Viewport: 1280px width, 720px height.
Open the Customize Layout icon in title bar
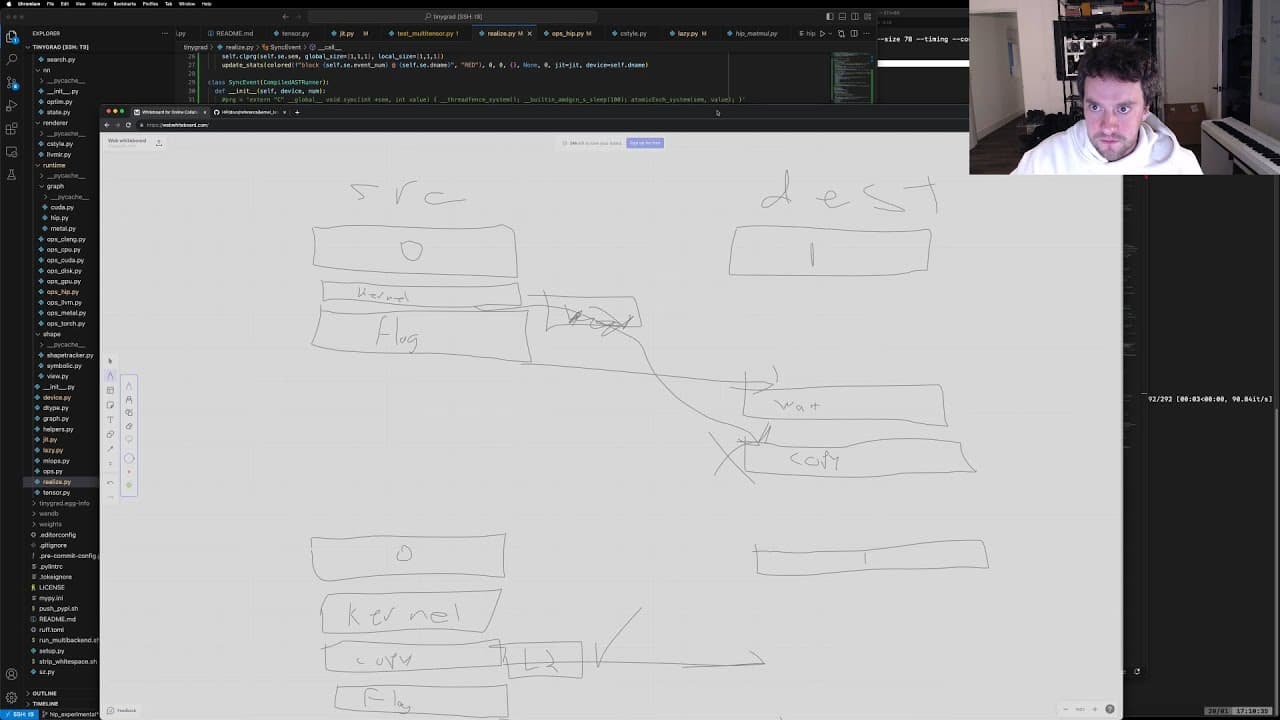click(x=867, y=16)
